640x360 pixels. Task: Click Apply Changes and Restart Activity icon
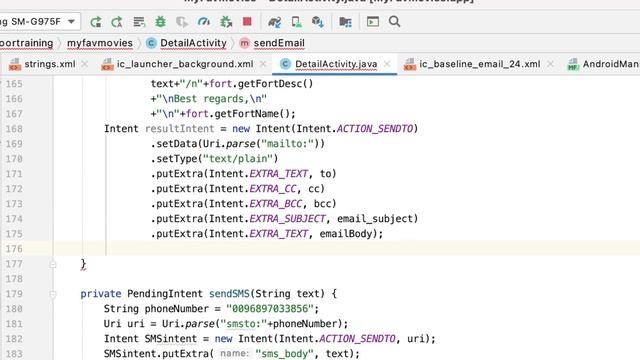117,22
